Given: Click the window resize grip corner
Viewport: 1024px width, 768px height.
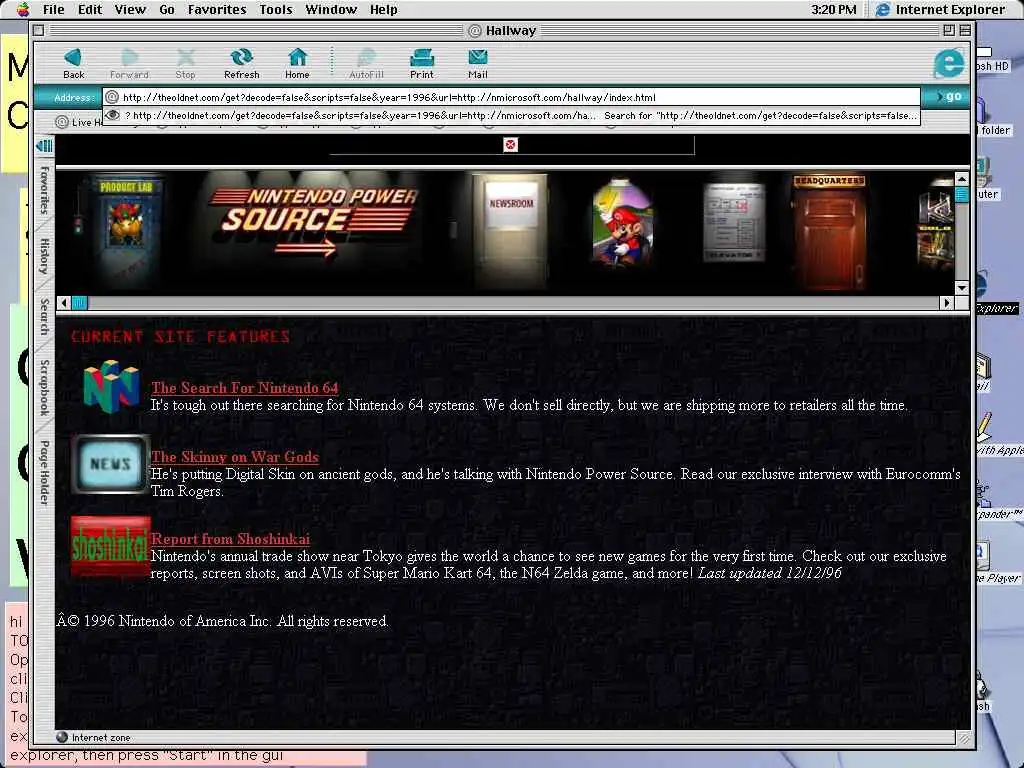Looking at the screenshot, I should (x=964, y=738).
